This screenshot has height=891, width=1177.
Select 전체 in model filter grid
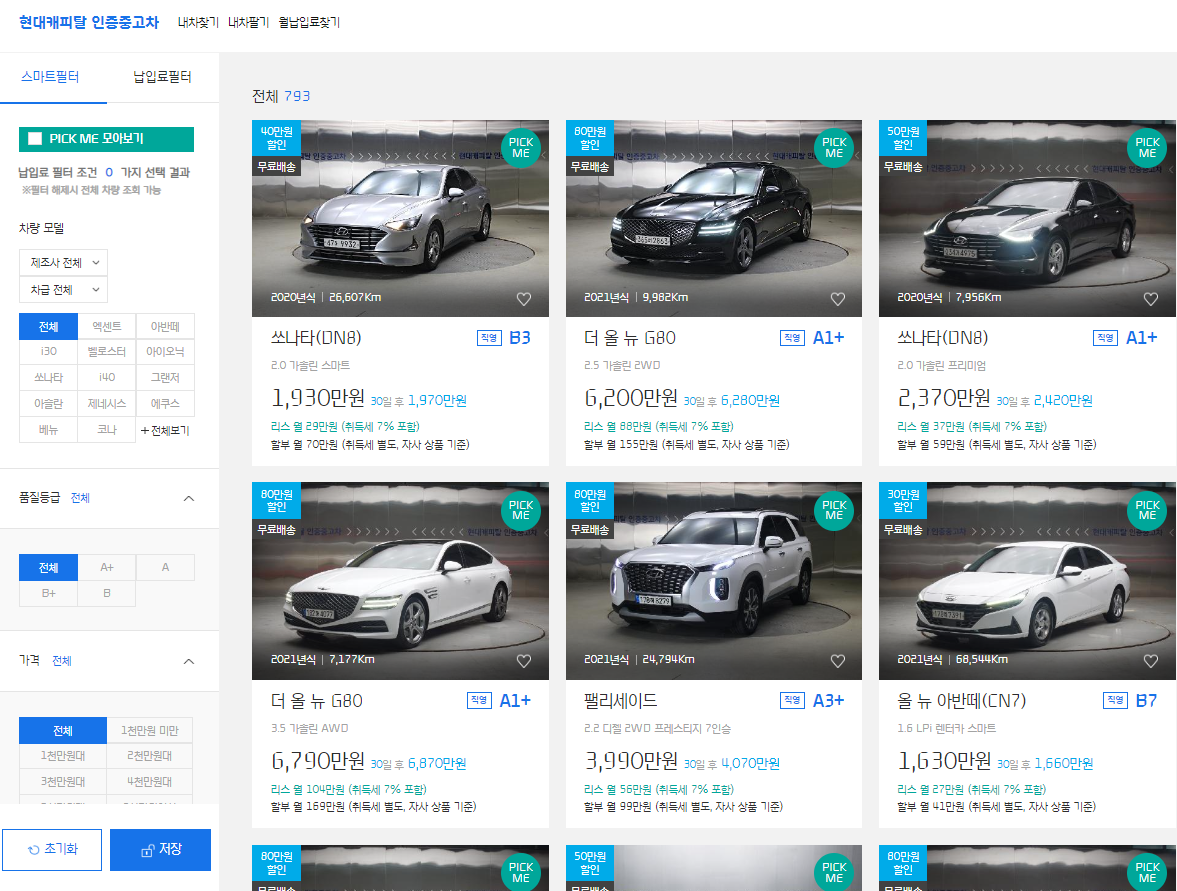pyautogui.click(x=48, y=327)
